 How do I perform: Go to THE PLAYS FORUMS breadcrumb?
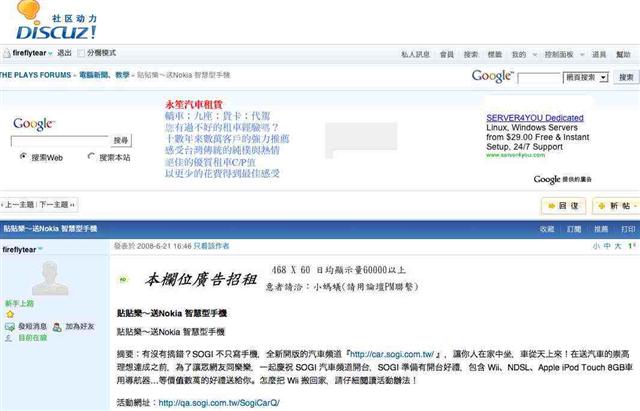tap(36, 75)
